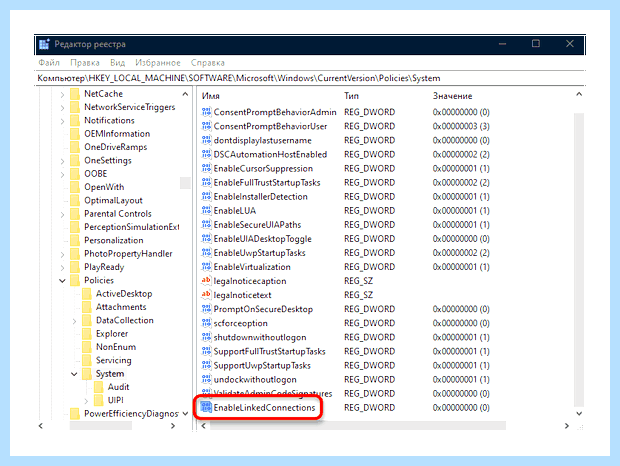This screenshot has height=466, width=620.
Task: Click the Registry Editor app icon in title bar
Action: click(x=44, y=44)
